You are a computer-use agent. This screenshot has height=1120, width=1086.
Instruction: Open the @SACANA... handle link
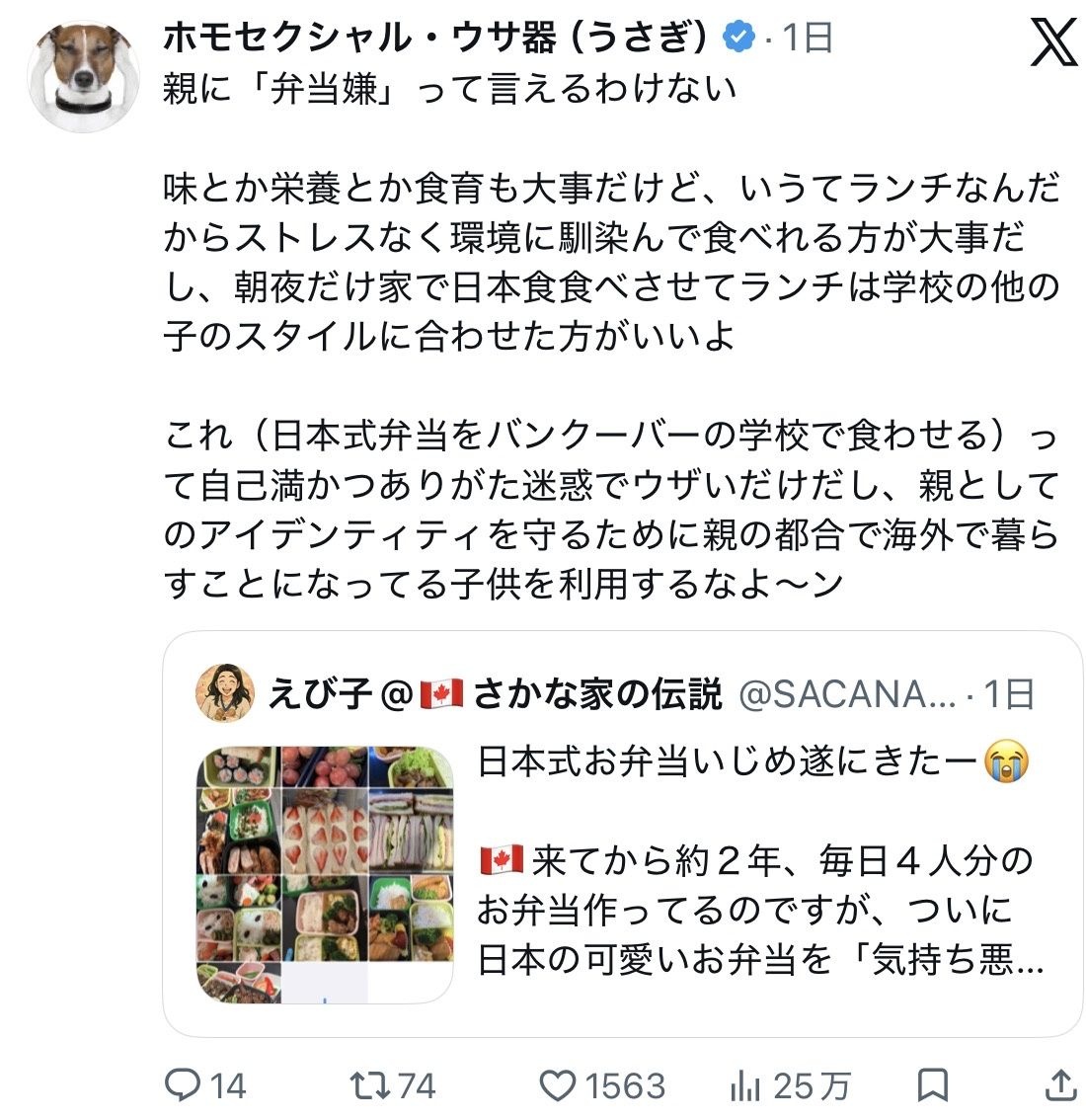coord(847,694)
